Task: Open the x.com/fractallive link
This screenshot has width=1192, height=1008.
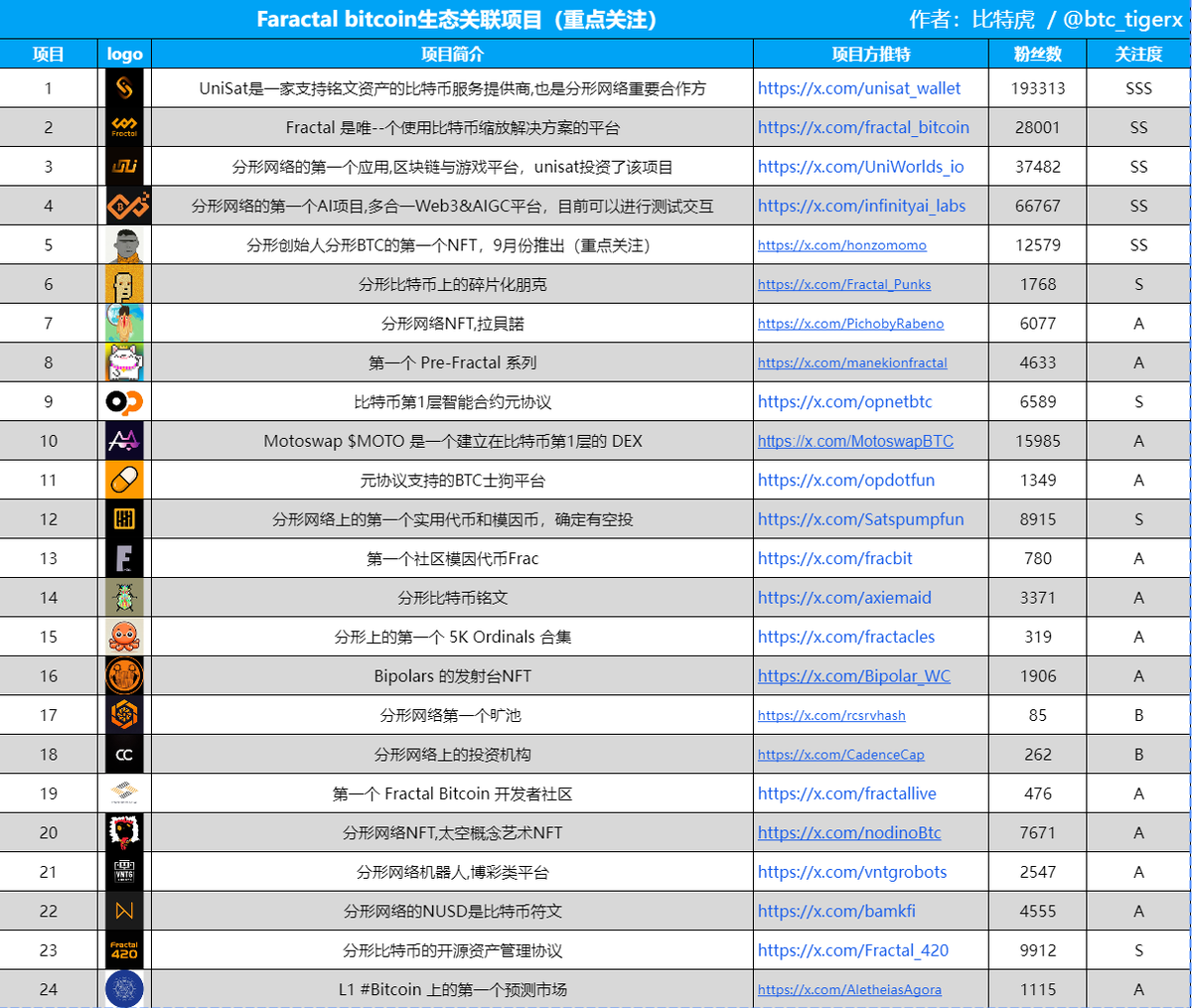Action: pyautogui.click(x=847, y=794)
